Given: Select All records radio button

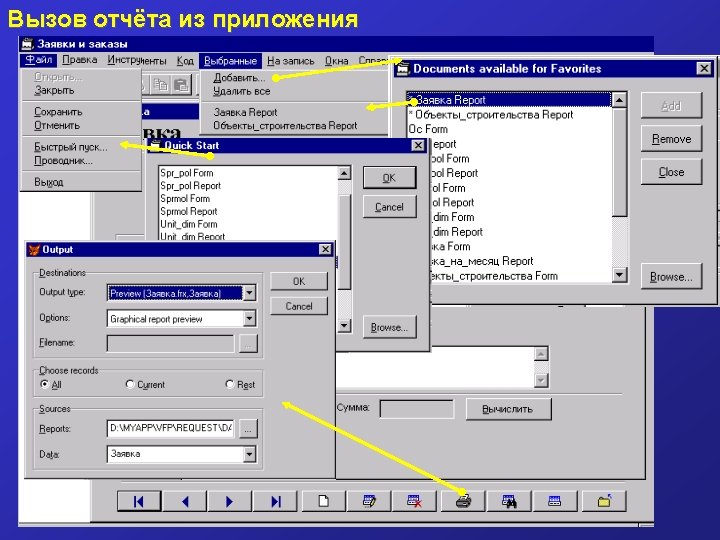Looking at the screenshot, I should (x=45, y=384).
